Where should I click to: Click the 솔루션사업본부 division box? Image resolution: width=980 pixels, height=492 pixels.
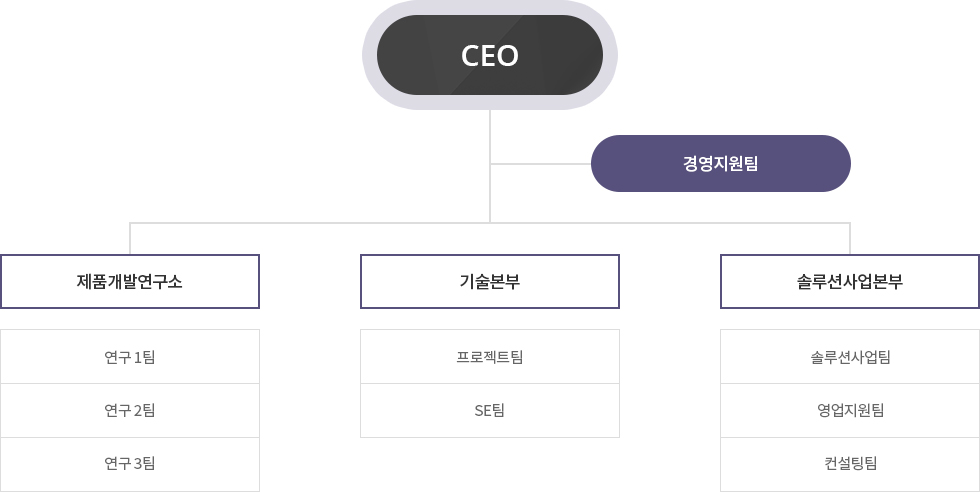click(850, 281)
